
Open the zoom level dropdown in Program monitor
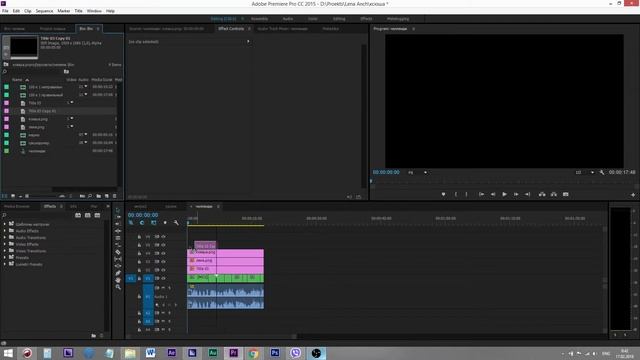tap(418, 173)
